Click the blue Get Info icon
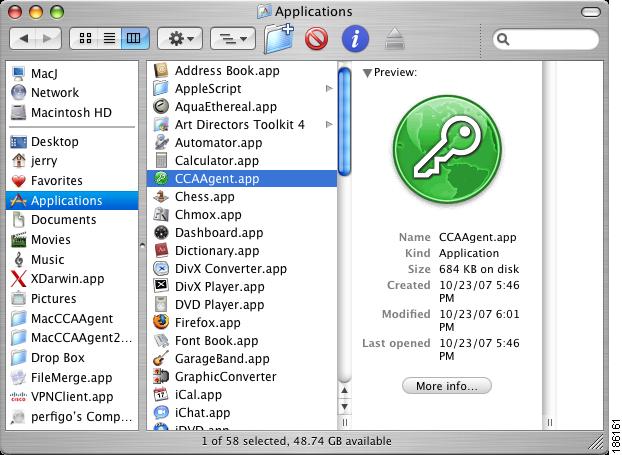The image size is (622, 455). point(355,39)
